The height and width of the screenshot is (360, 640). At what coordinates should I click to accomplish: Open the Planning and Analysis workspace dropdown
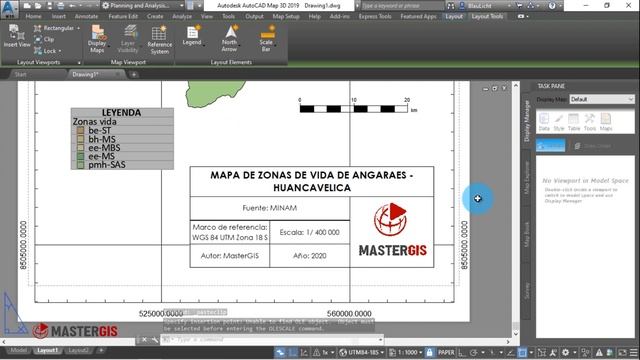(x=142, y=6)
